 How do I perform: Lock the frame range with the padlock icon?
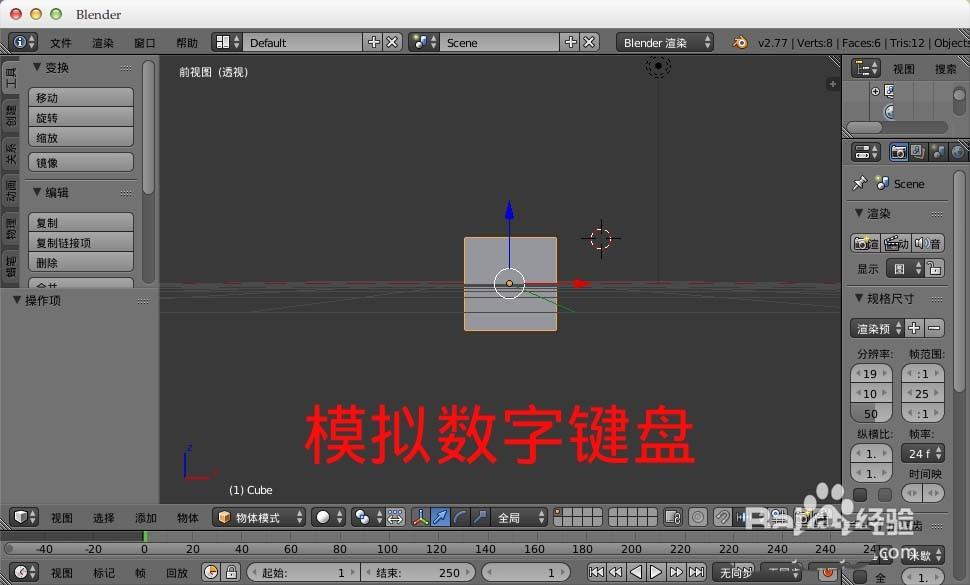[x=231, y=571]
